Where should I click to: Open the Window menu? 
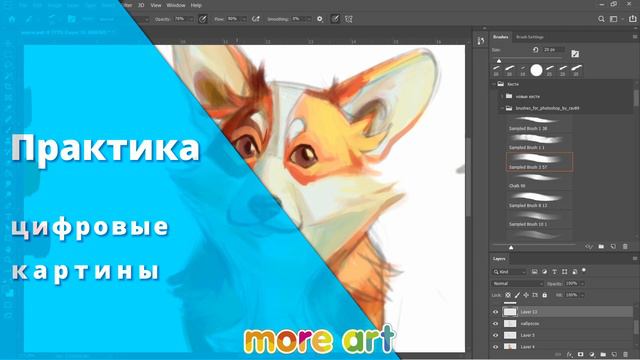tap(176, 5)
